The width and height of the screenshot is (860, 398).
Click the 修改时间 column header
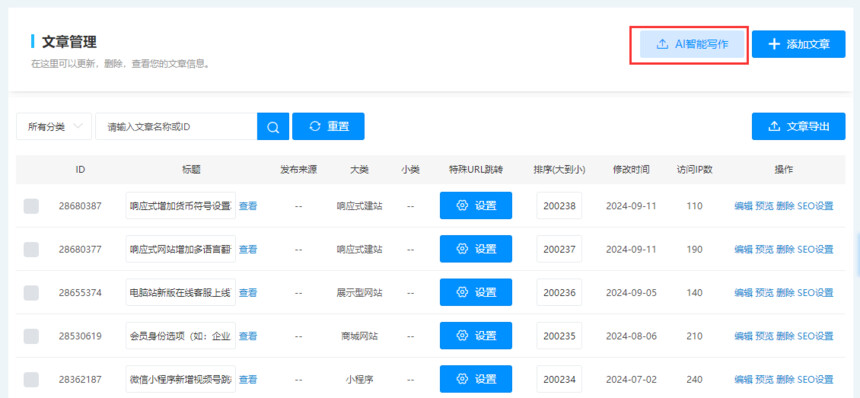(631, 170)
